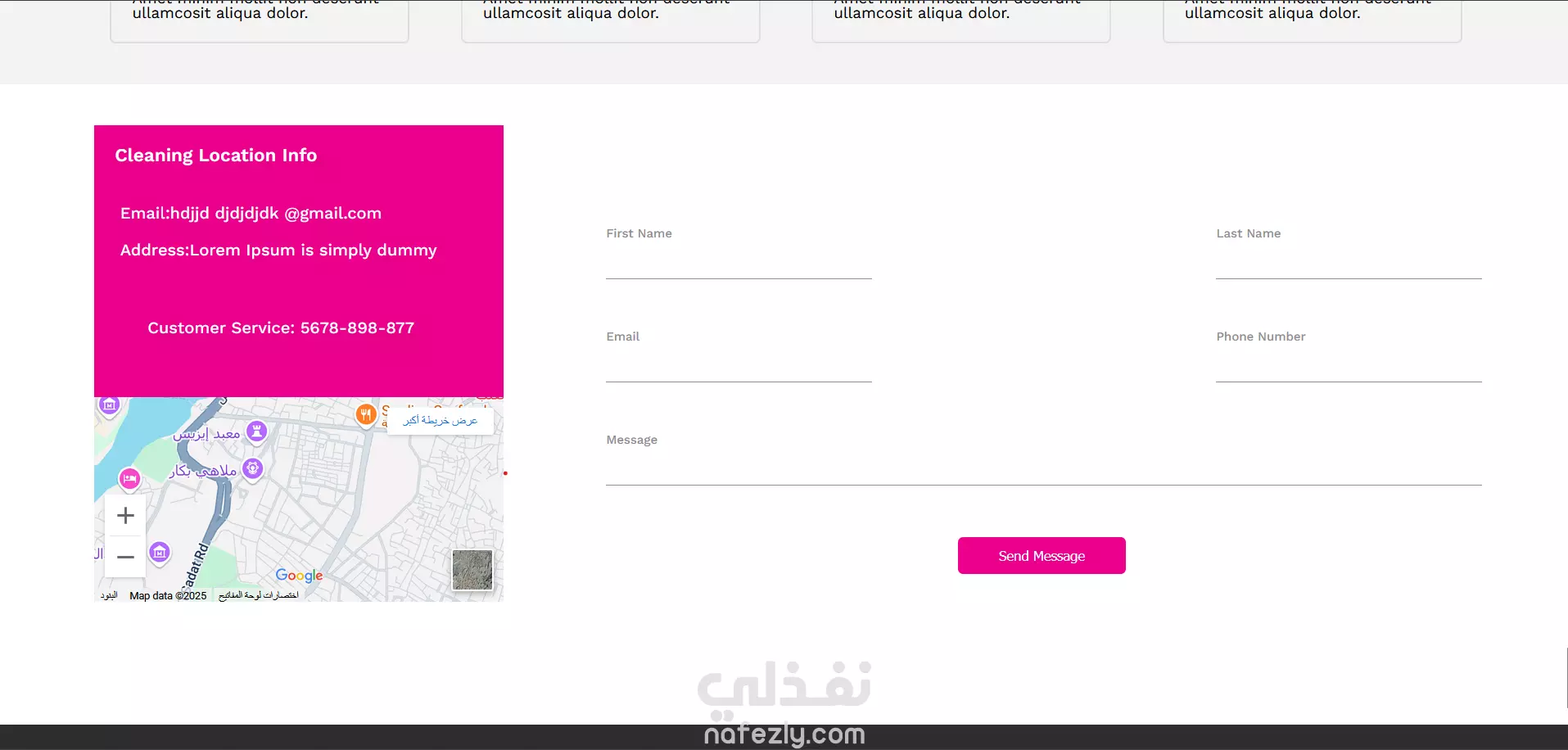Switch map to satellite imagery thumbnail
This screenshot has height=750, width=1568.
click(x=472, y=570)
